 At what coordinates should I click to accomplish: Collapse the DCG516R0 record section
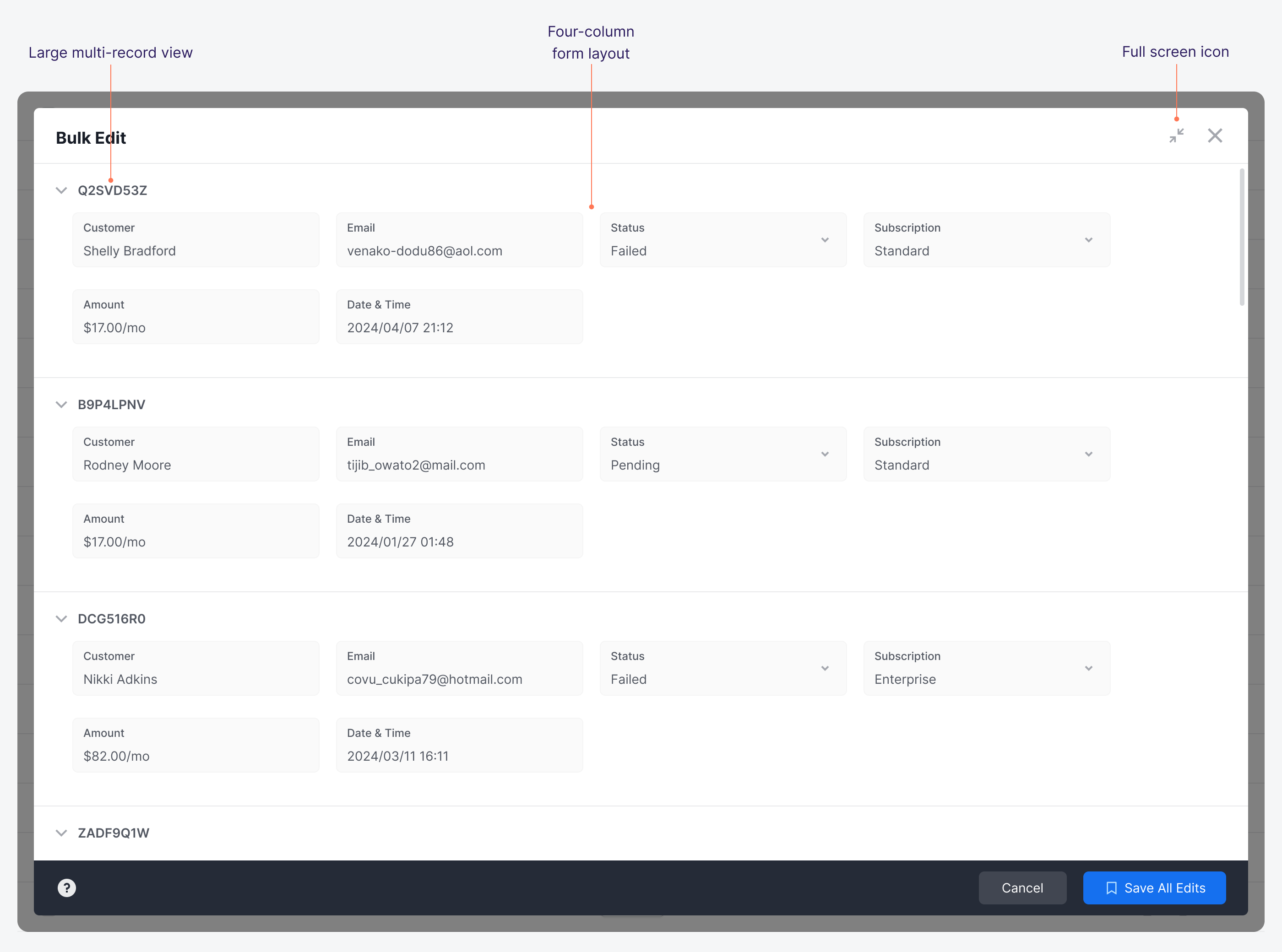pyautogui.click(x=62, y=619)
